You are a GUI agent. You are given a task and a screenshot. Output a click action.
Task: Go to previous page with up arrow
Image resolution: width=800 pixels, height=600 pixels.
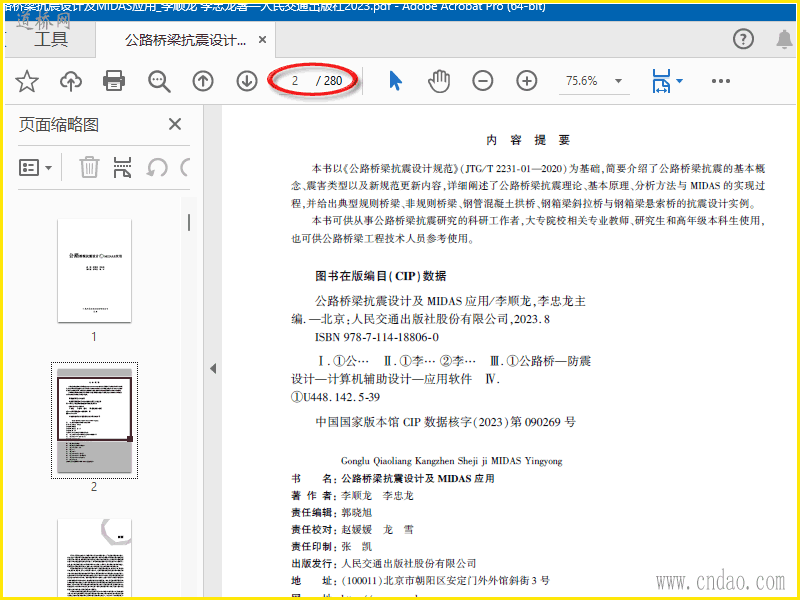click(203, 81)
